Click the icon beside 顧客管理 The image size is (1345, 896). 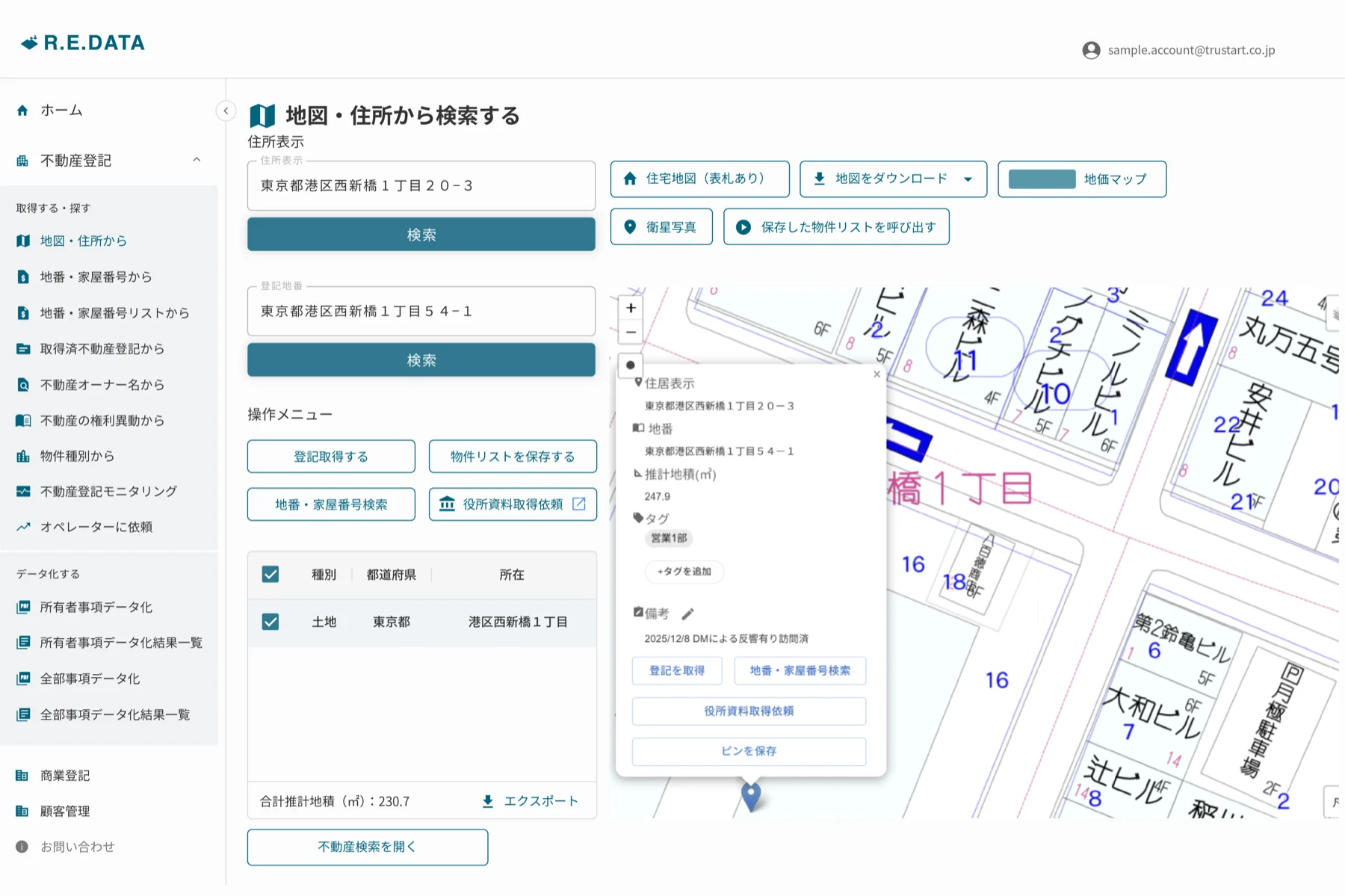[x=22, y=811]
